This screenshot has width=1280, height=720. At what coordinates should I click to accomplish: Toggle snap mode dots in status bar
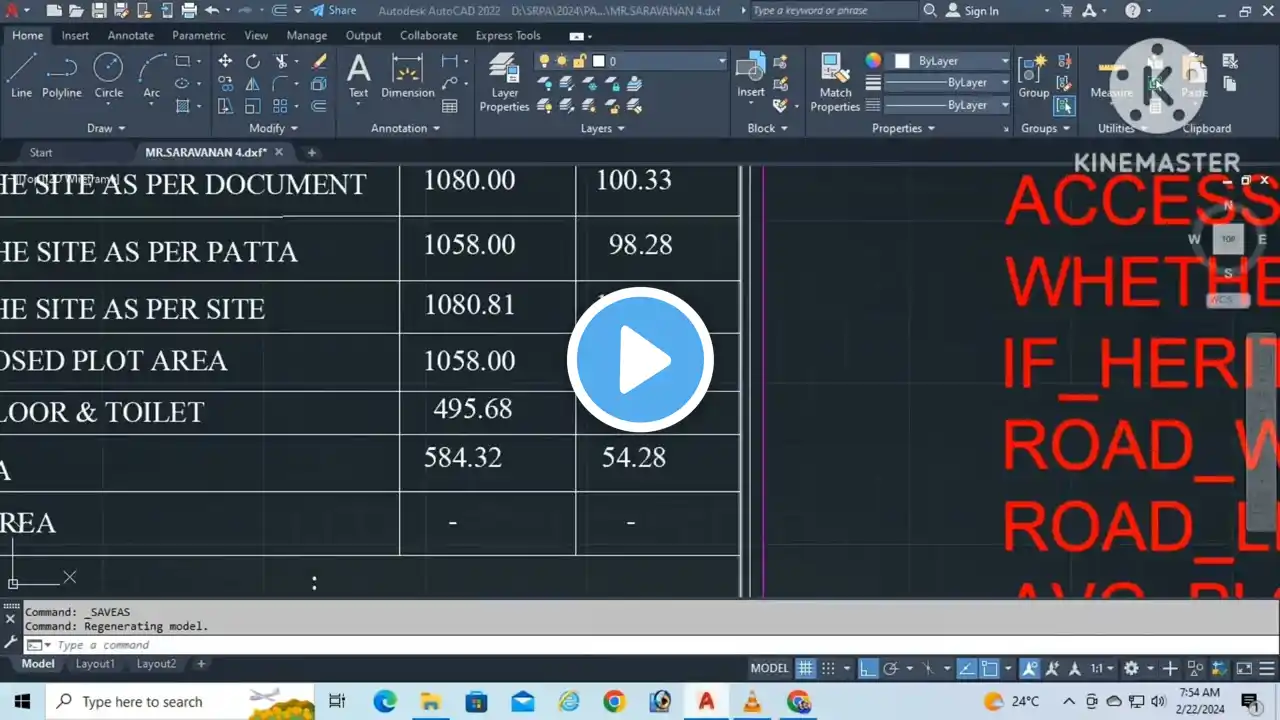(828, 668)
